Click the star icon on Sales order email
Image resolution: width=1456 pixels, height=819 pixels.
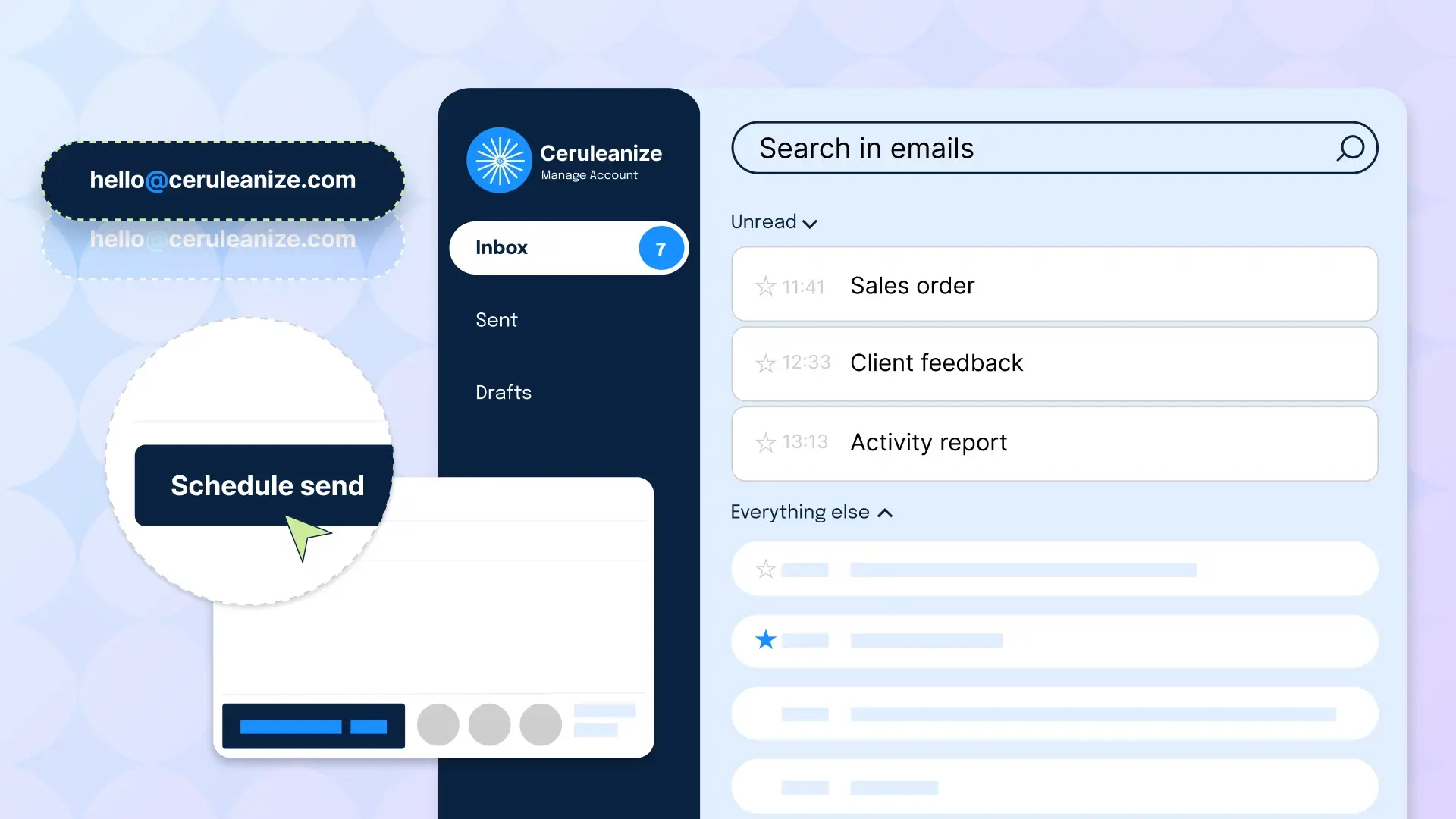coord(765,286)
